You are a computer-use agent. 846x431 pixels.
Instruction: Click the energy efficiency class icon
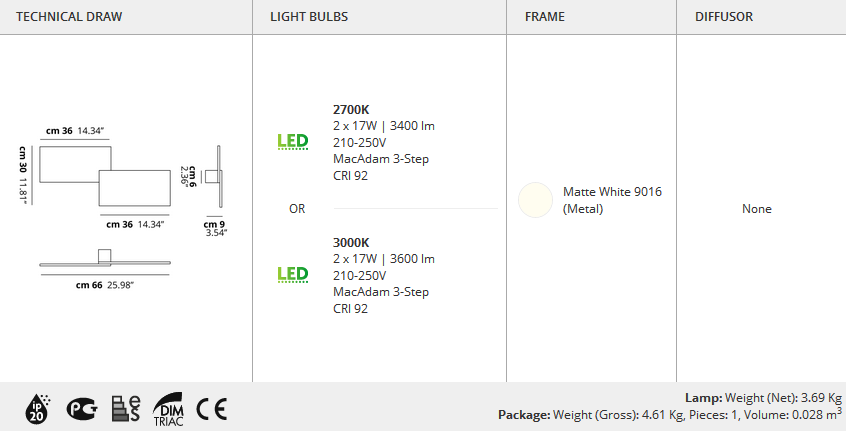coord(126,408)
